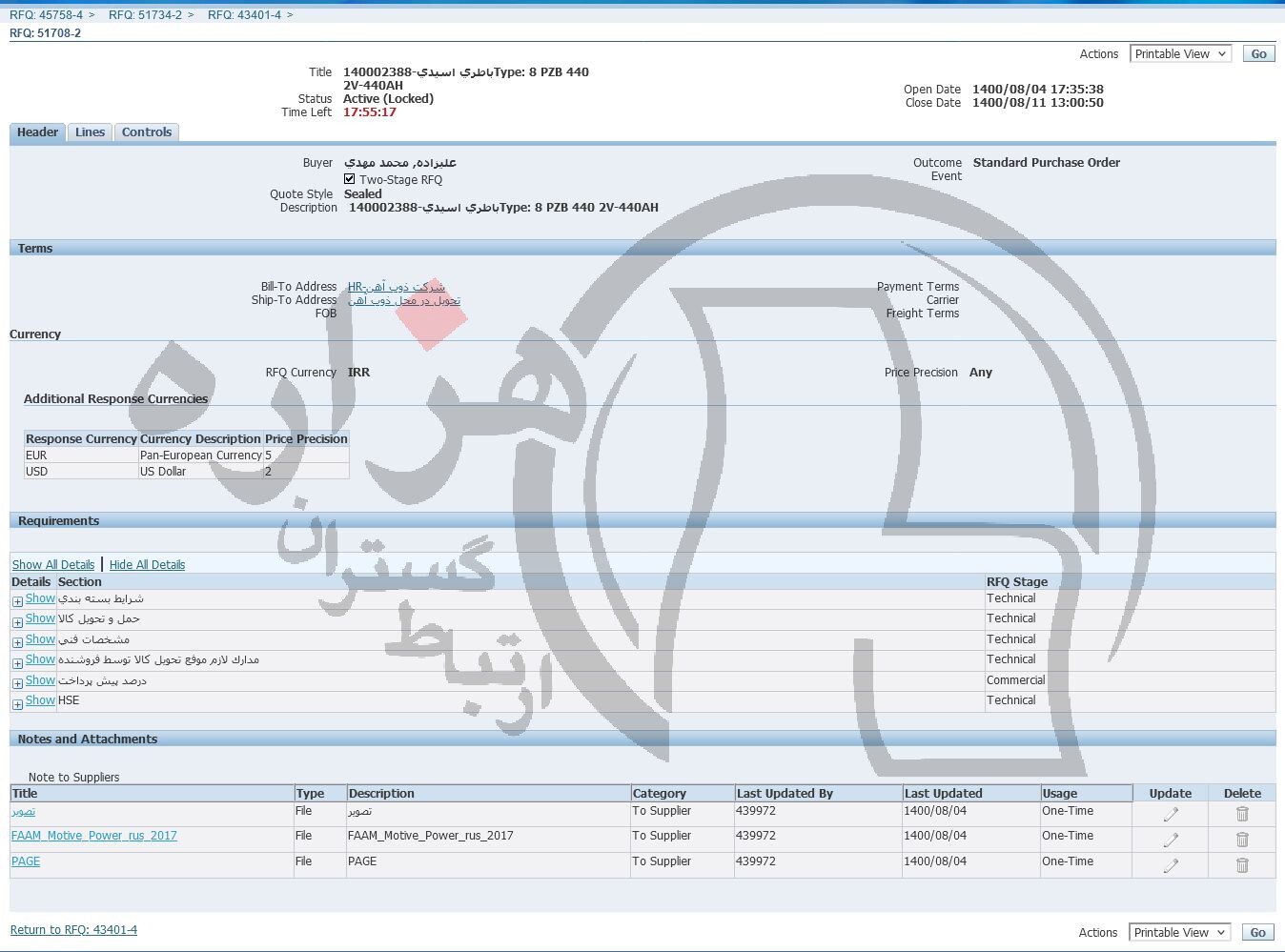This screenshot has width=1285, height=952.
Task: Delete the تصویر attachment via trash icon
Action: point(1242,814)
